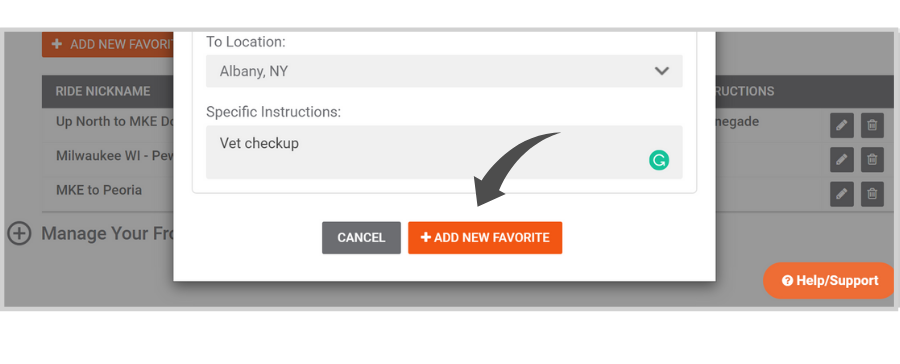Select the Up North to MKE row name
900x364 pixels.
click(x=115, y=122)
